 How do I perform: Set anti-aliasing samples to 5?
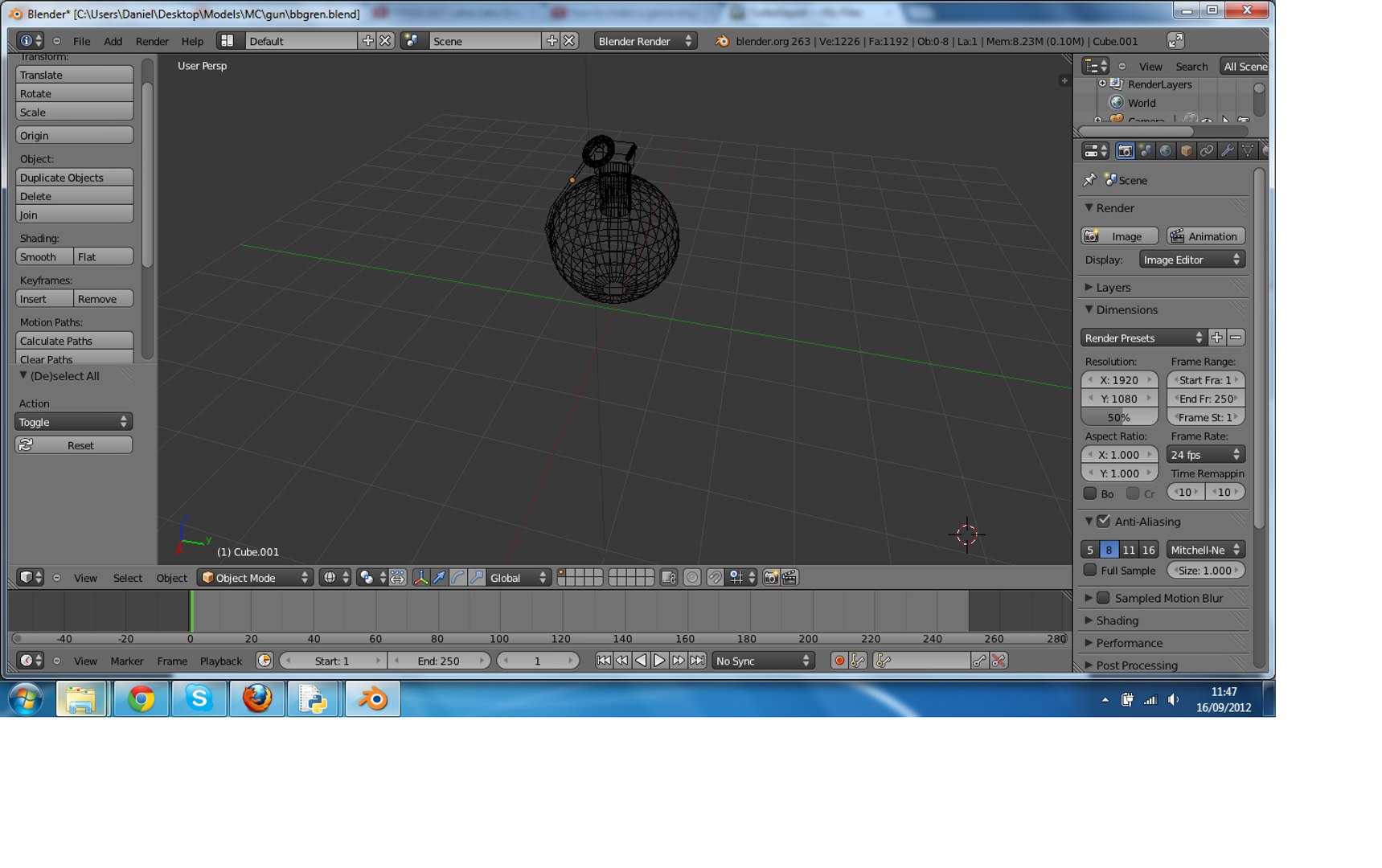click(x=1089, y=550)
